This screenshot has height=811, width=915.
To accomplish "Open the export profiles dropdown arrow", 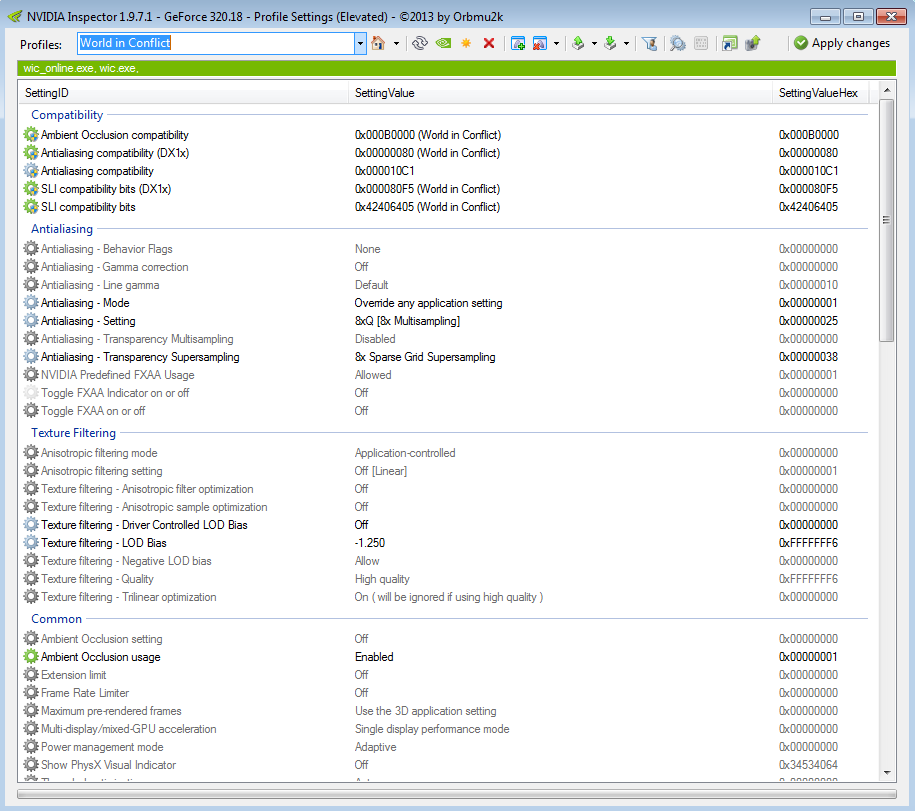I will point(594,43).
